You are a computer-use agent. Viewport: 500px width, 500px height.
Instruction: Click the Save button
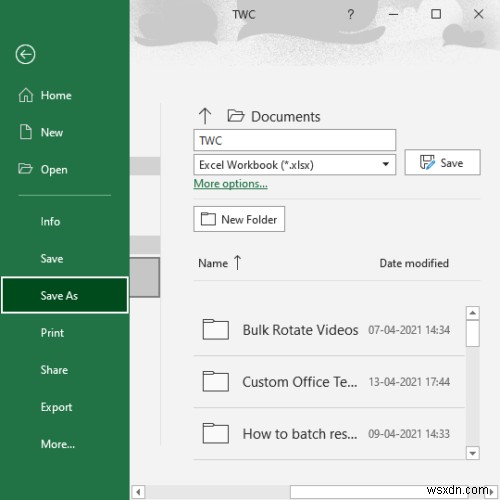click(442, 162)
